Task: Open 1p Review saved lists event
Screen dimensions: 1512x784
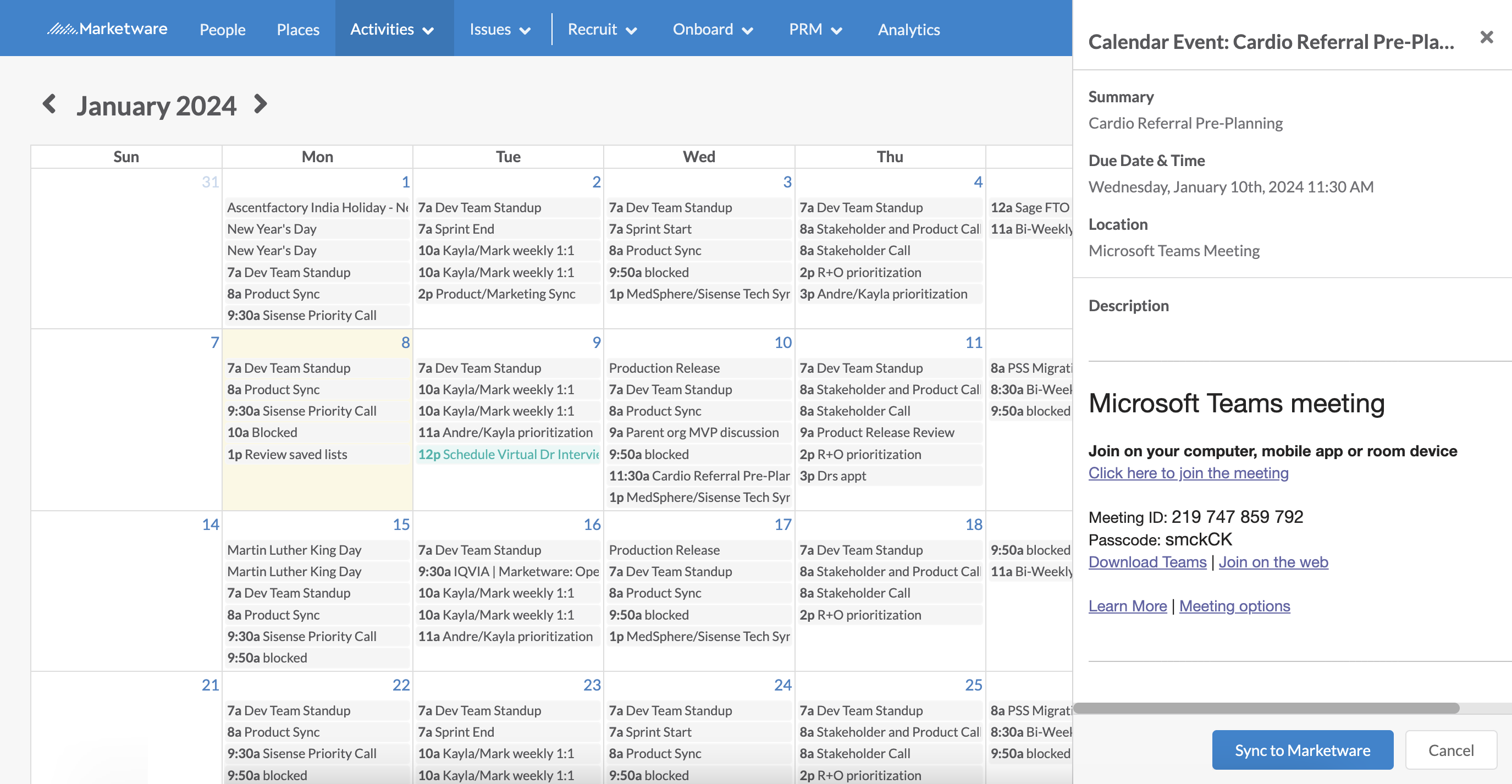Action: (x=317, y=454)
